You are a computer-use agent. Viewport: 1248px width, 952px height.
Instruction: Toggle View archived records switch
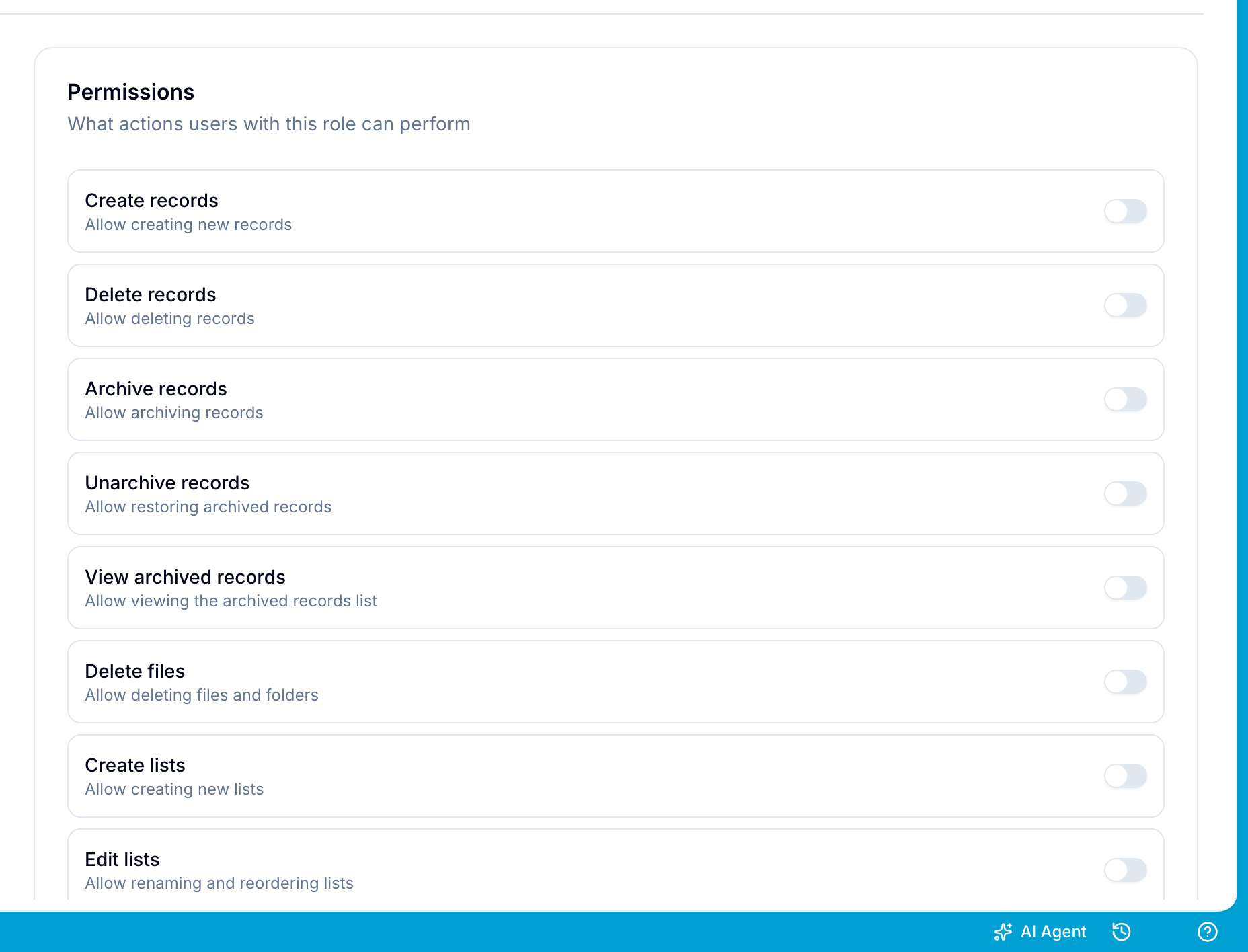pos(1125,588)
